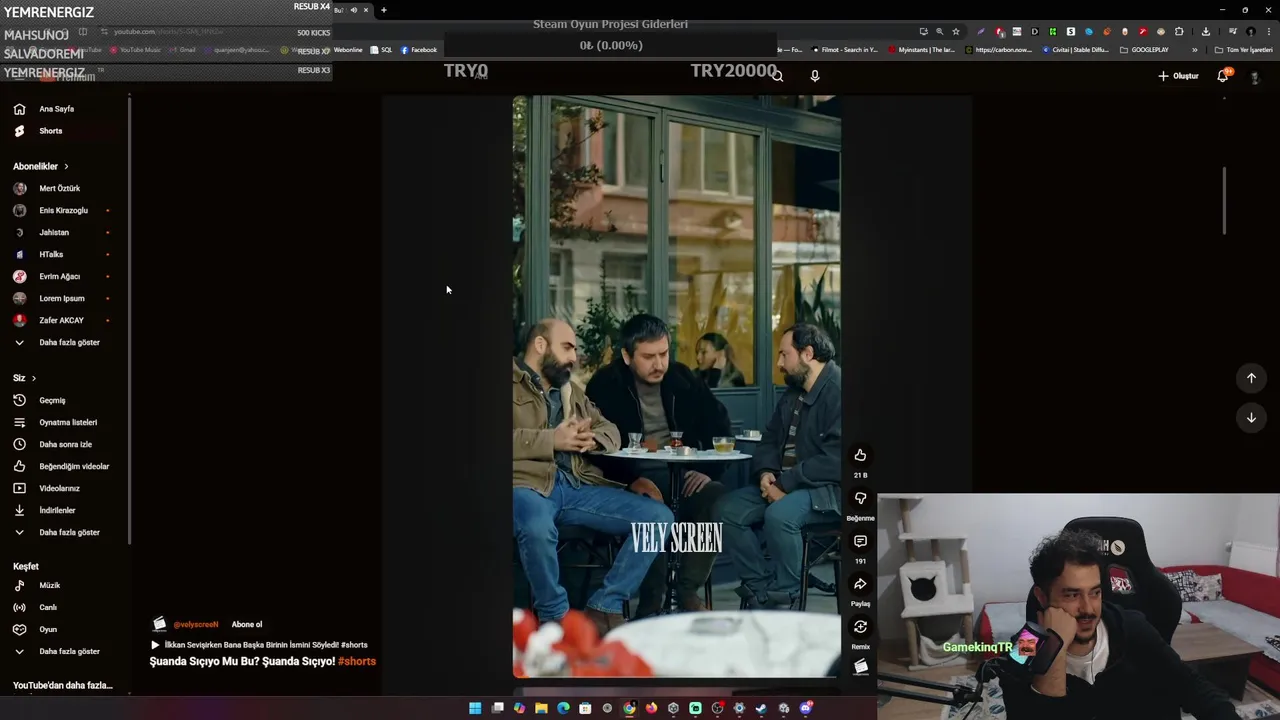Open File Explorer from taskbar
This screenshot has width=1280, height=720.
(541, 708)
